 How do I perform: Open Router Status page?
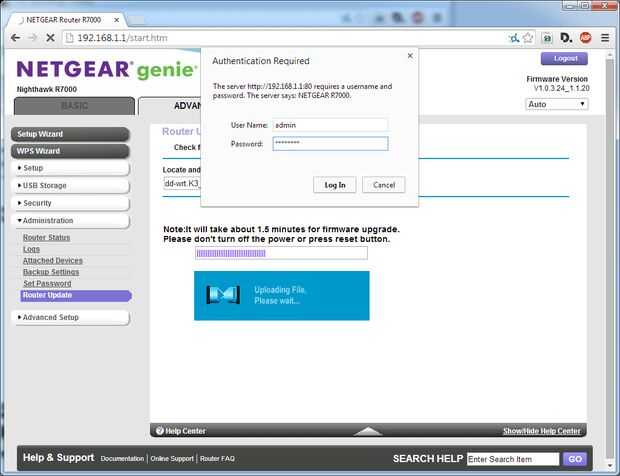(47, 238)
